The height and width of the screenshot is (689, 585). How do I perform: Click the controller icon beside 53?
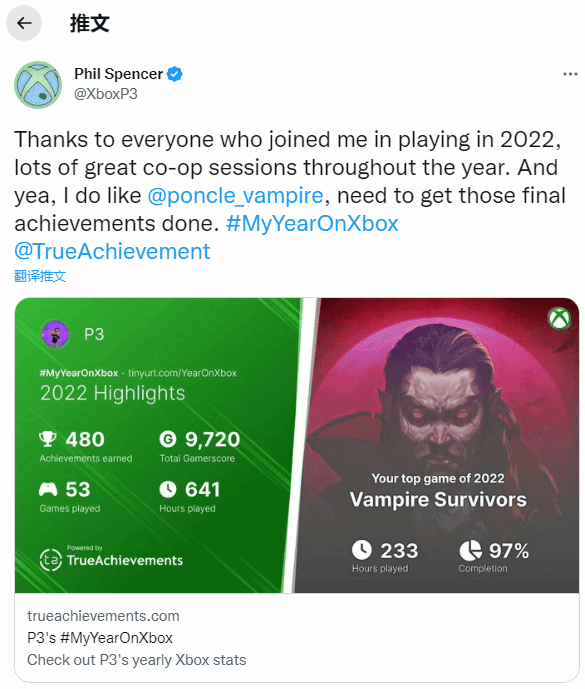tap(48, 489)
